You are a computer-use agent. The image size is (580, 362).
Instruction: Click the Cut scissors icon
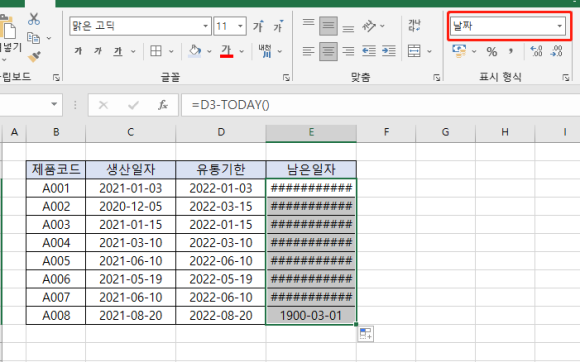(x=34, y=18)
